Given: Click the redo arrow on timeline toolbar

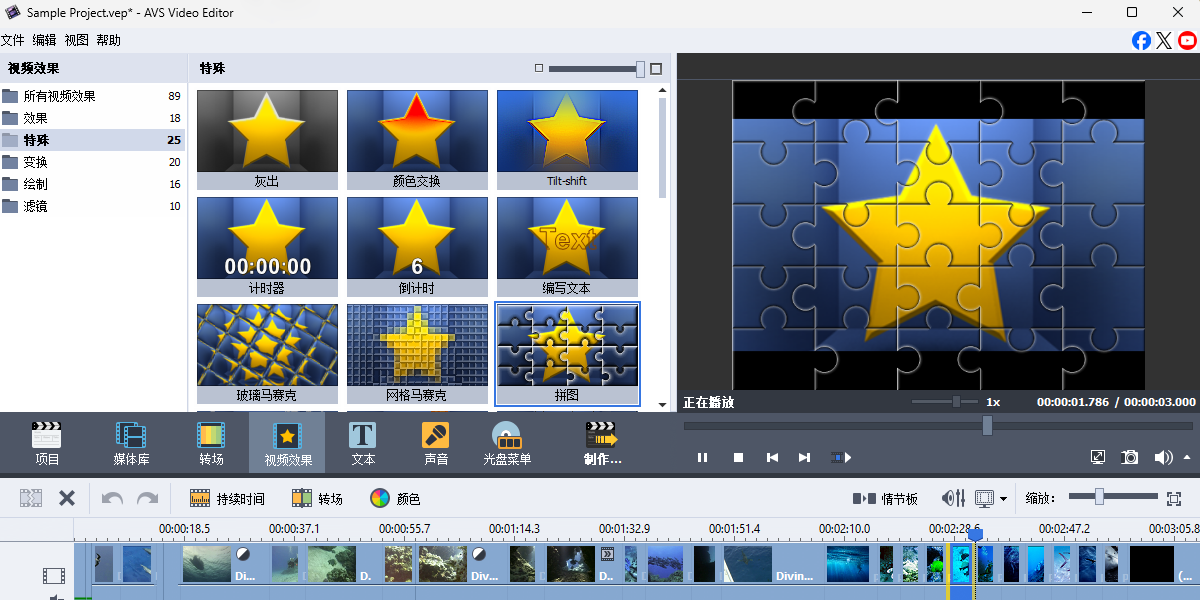Looking at the screenshot, I should click(147, 498).
